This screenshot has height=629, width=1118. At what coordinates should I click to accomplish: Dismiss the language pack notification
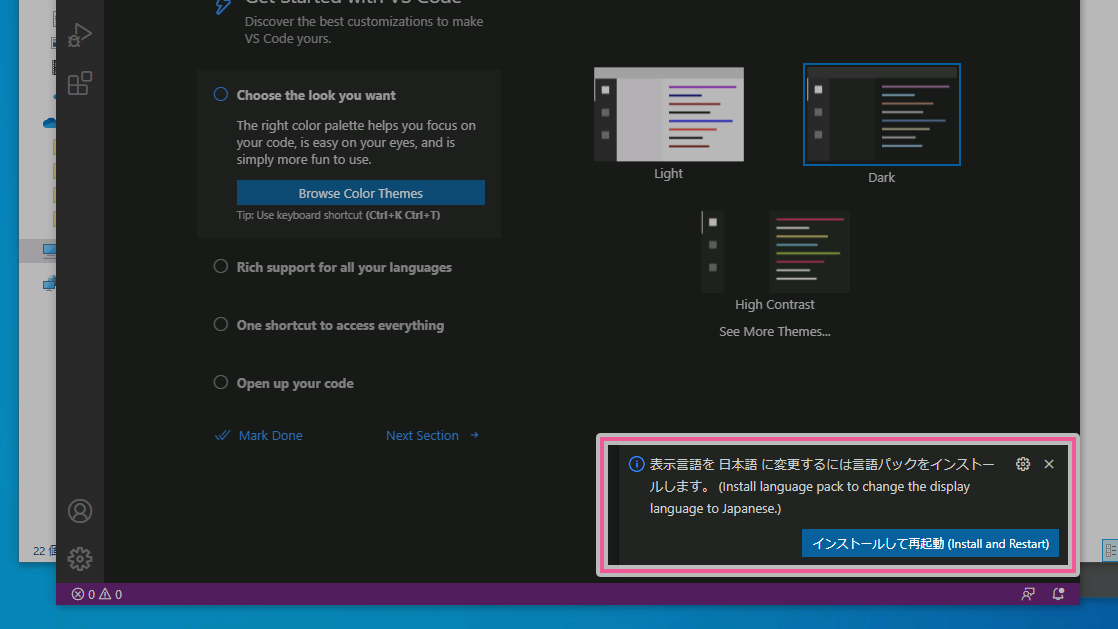tap(1049, 464)
